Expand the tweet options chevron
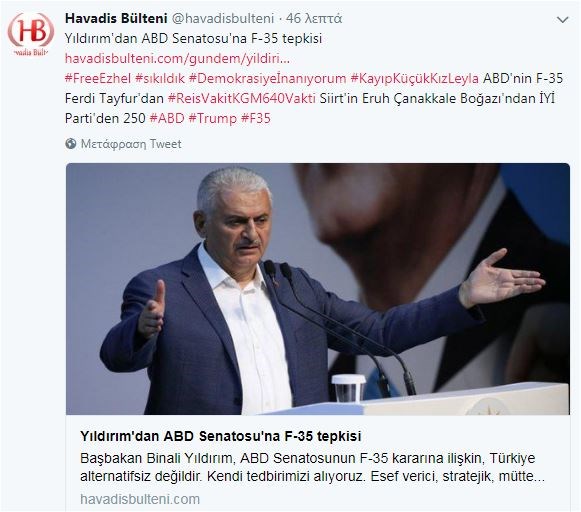The height and width of the screenshot is (512, 581). (562, 20)
